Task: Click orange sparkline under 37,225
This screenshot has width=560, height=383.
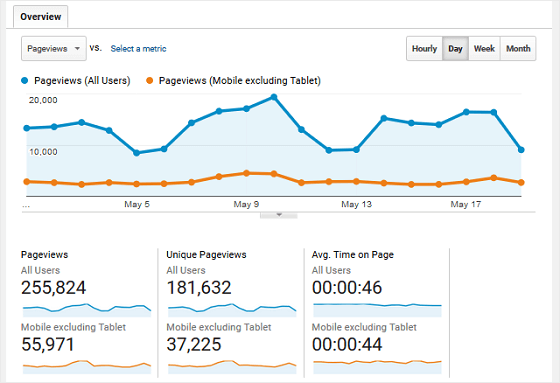Action: coord(232,367)
